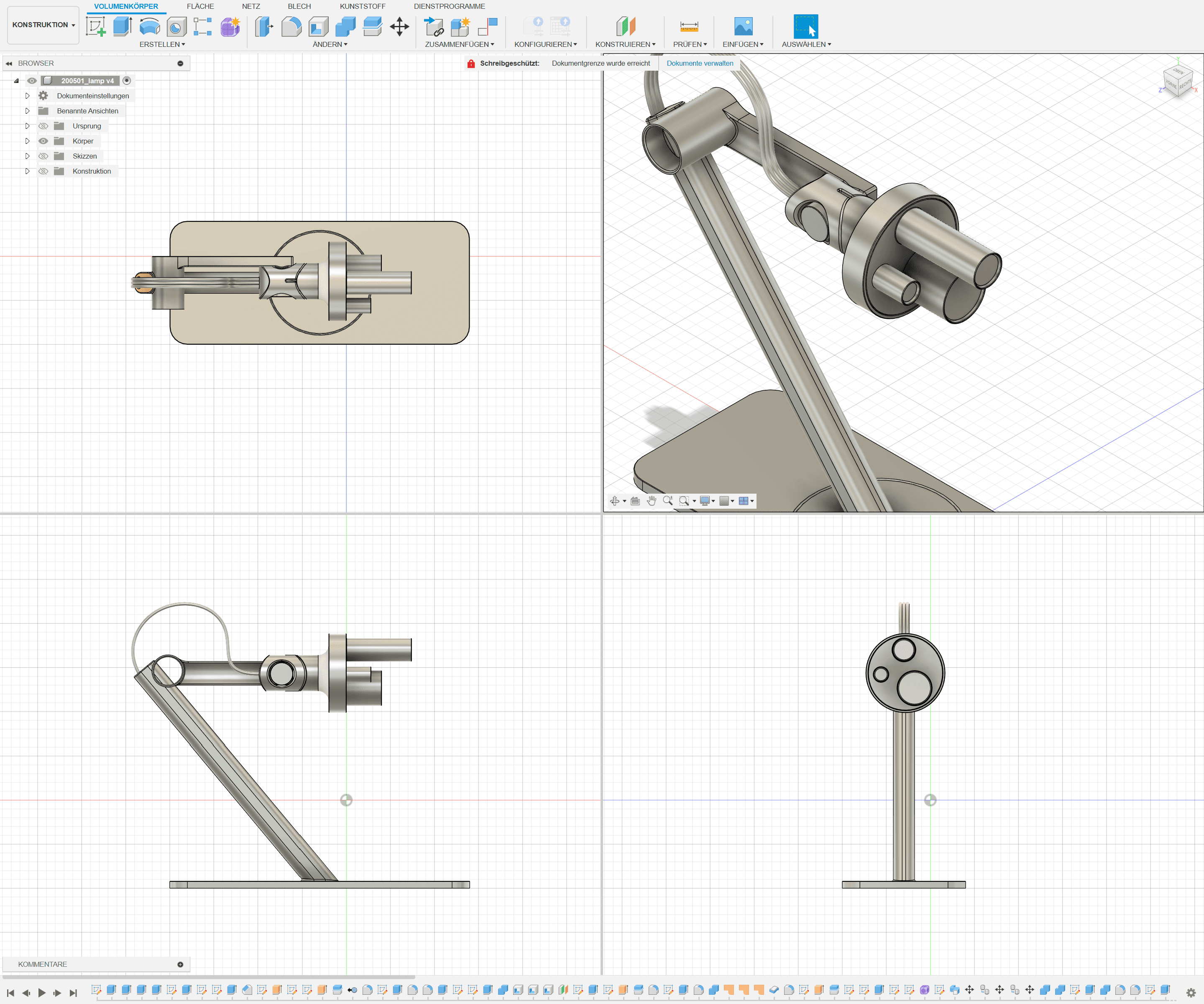Open the Shell tool icon
Viewport: 1204px width, 1004px height.
[x=319, y=26]
